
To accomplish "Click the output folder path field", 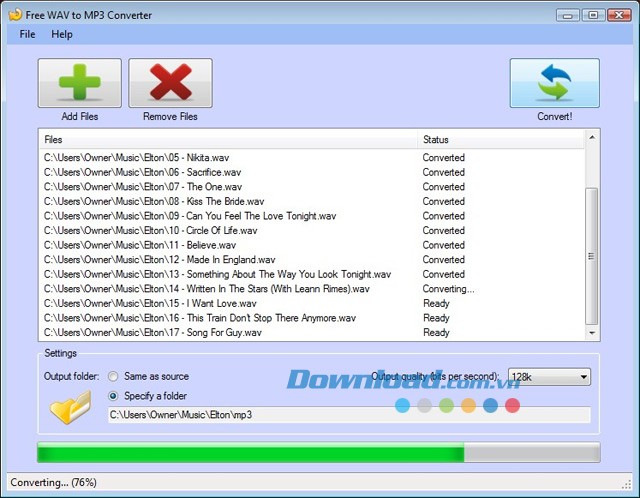I will click(x=349, y=415).
